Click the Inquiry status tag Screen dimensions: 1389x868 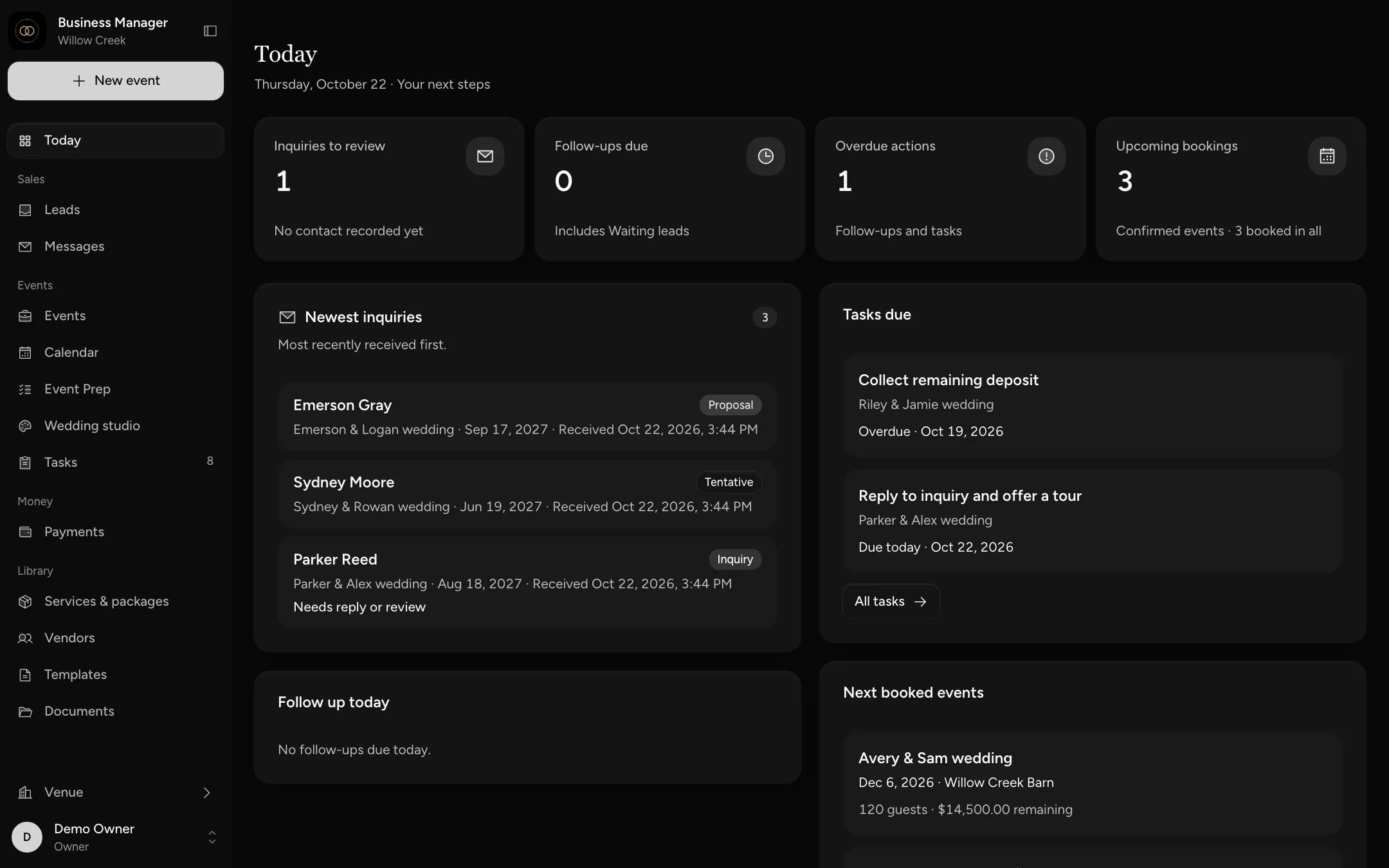pyautogui.click(x=735, y=559)
